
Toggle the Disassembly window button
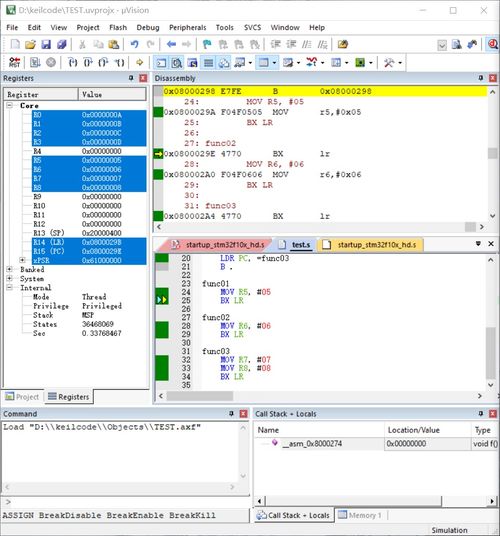[177, 63]
